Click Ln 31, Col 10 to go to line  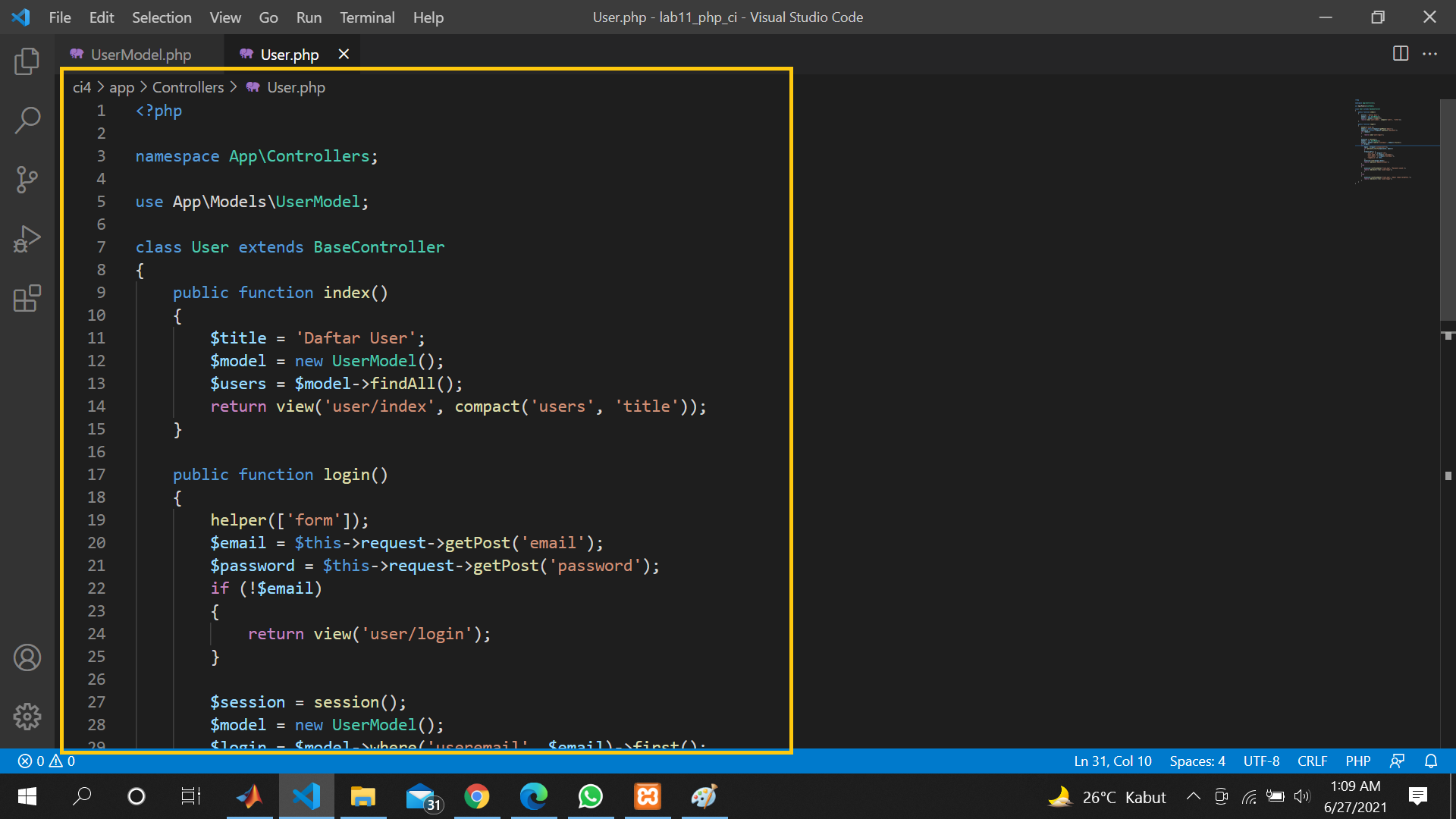click(x=1112, y=761)
